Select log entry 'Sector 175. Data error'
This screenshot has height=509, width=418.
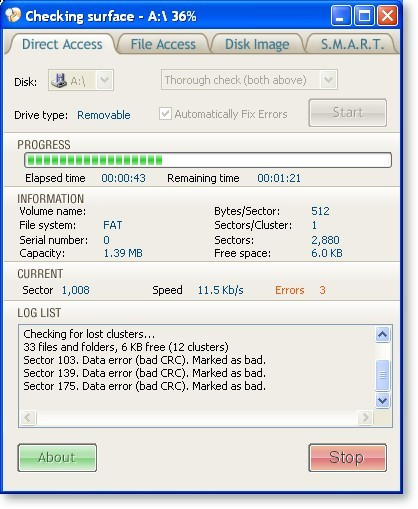click(145, 386)
